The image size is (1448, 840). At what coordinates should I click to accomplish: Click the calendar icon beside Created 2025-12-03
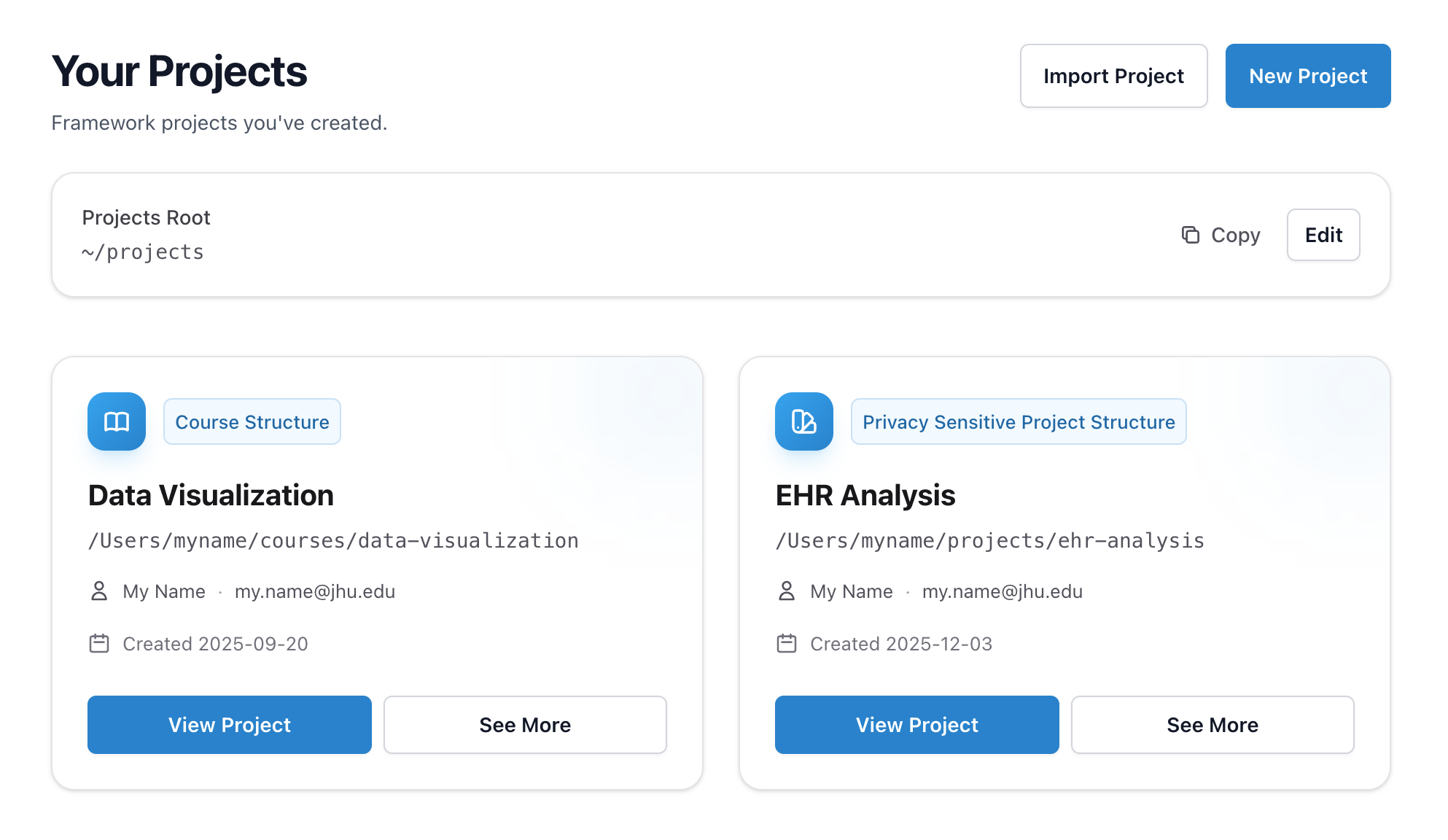click(x=787, y=643)
